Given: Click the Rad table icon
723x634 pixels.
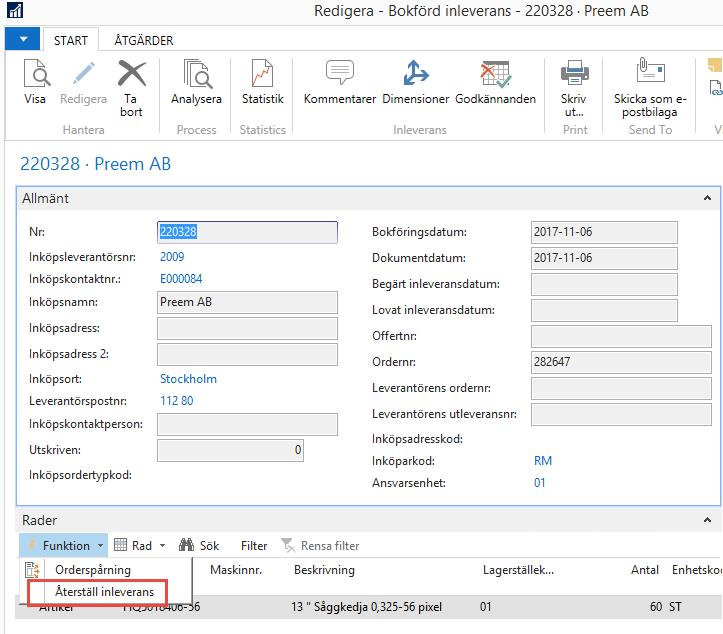Looking at the screenshot, I should 120,545.
